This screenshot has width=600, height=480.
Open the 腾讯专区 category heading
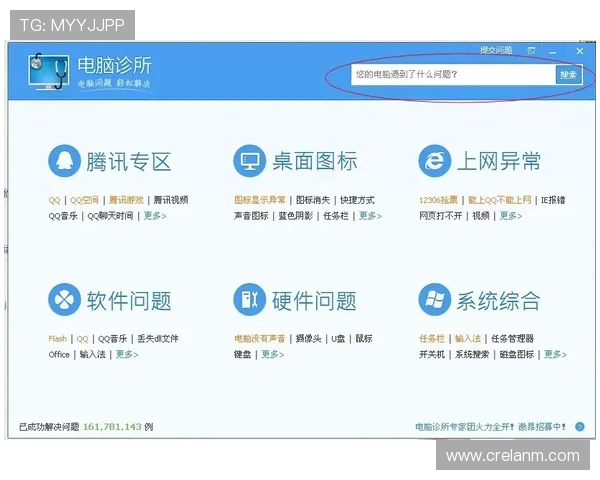click(128, 161)
